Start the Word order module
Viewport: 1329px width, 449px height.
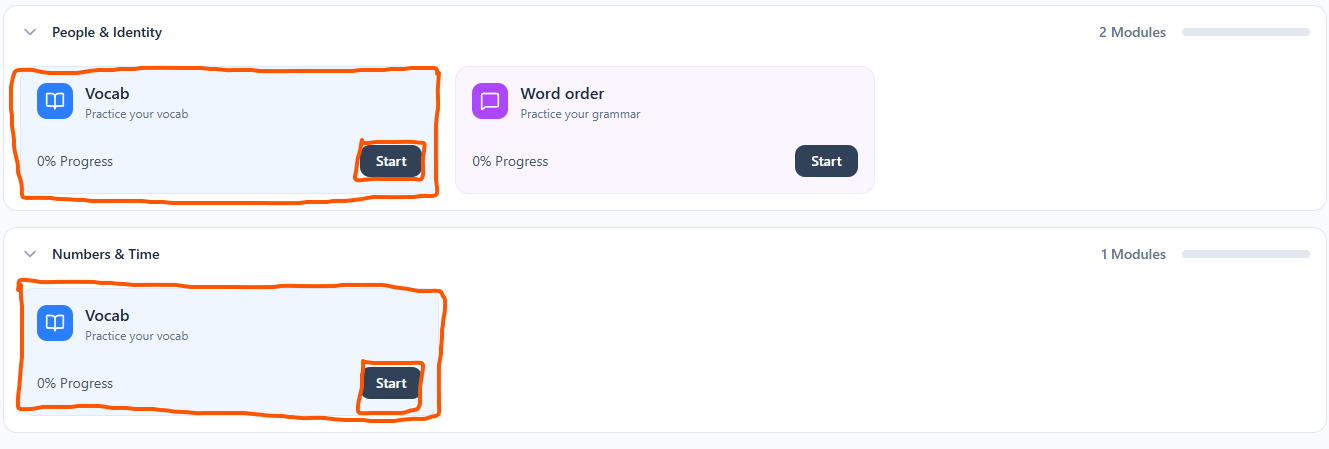point(826,161)
